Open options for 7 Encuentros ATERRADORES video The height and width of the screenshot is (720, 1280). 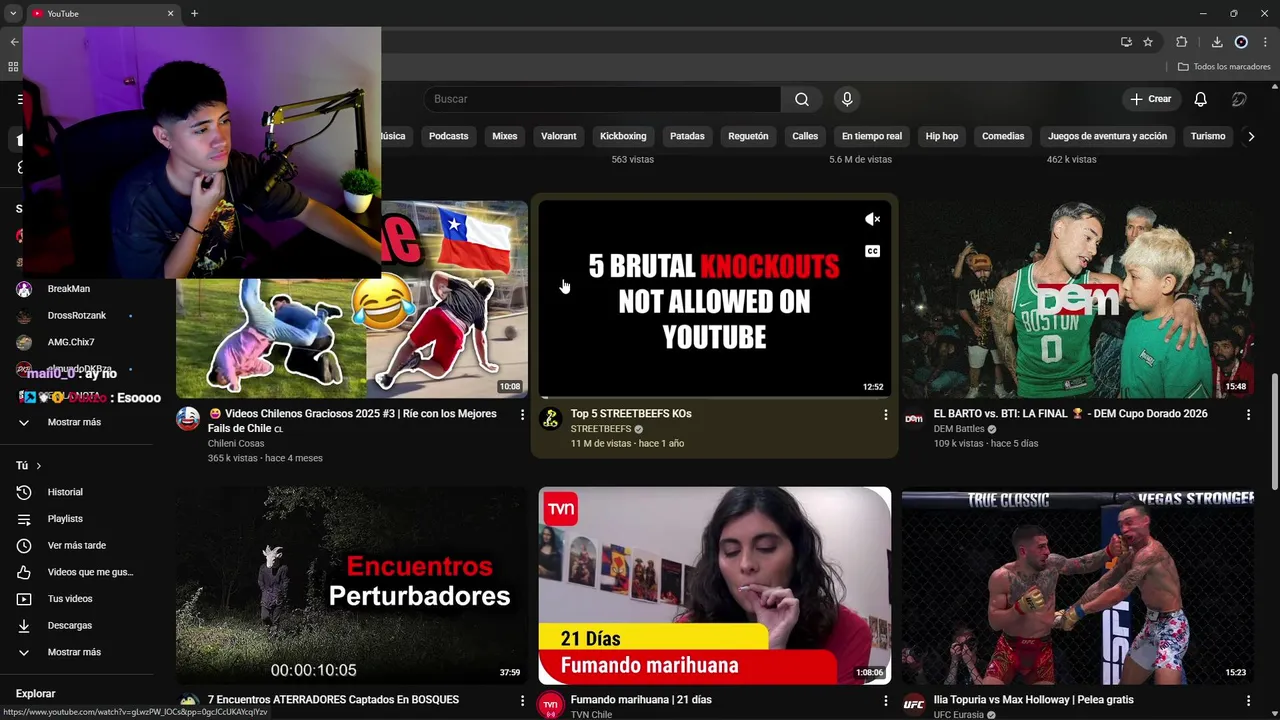tap(522, 701)
